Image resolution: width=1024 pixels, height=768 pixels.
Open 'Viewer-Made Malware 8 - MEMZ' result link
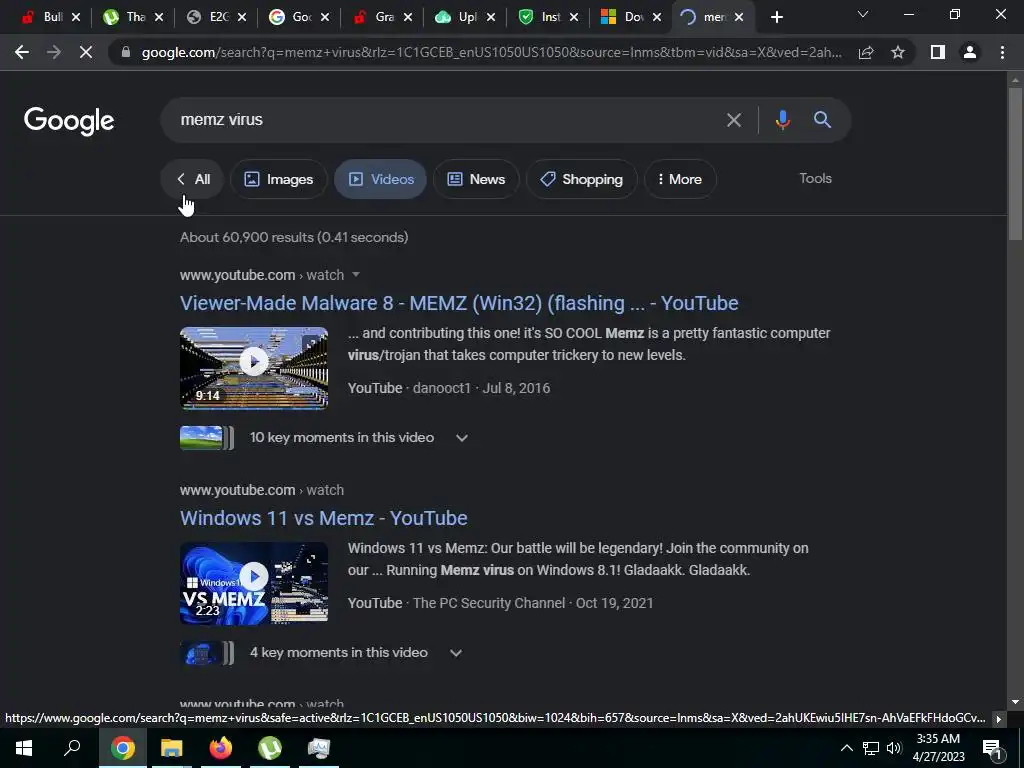click(459, 303)
